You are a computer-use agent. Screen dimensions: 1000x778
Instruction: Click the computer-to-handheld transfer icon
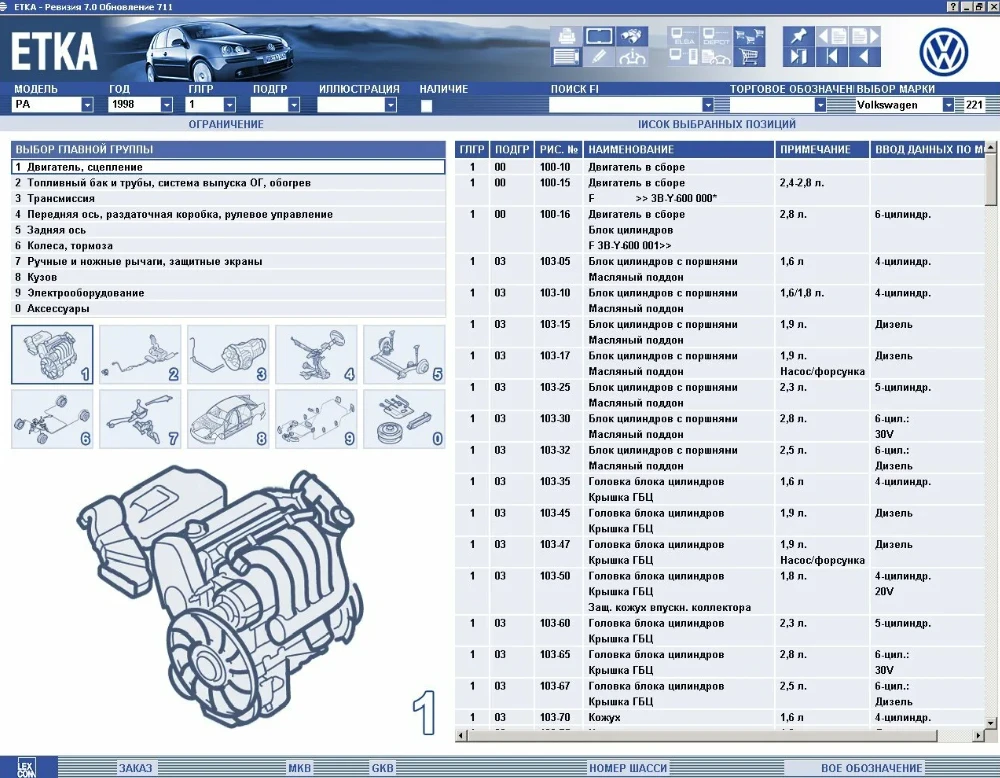[684, 57]
